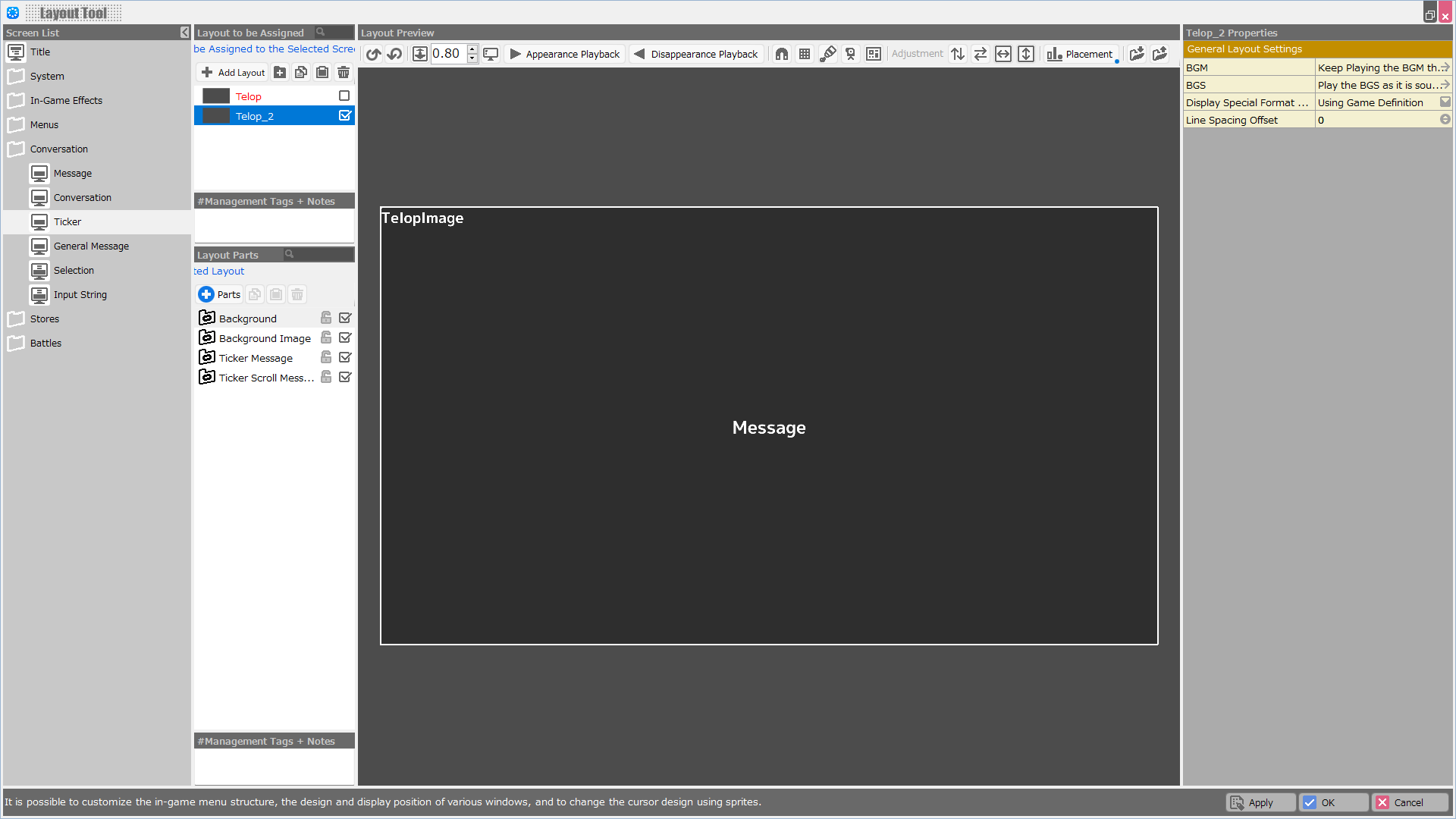Collapse the Screen List panel arrow

(184, 33)
